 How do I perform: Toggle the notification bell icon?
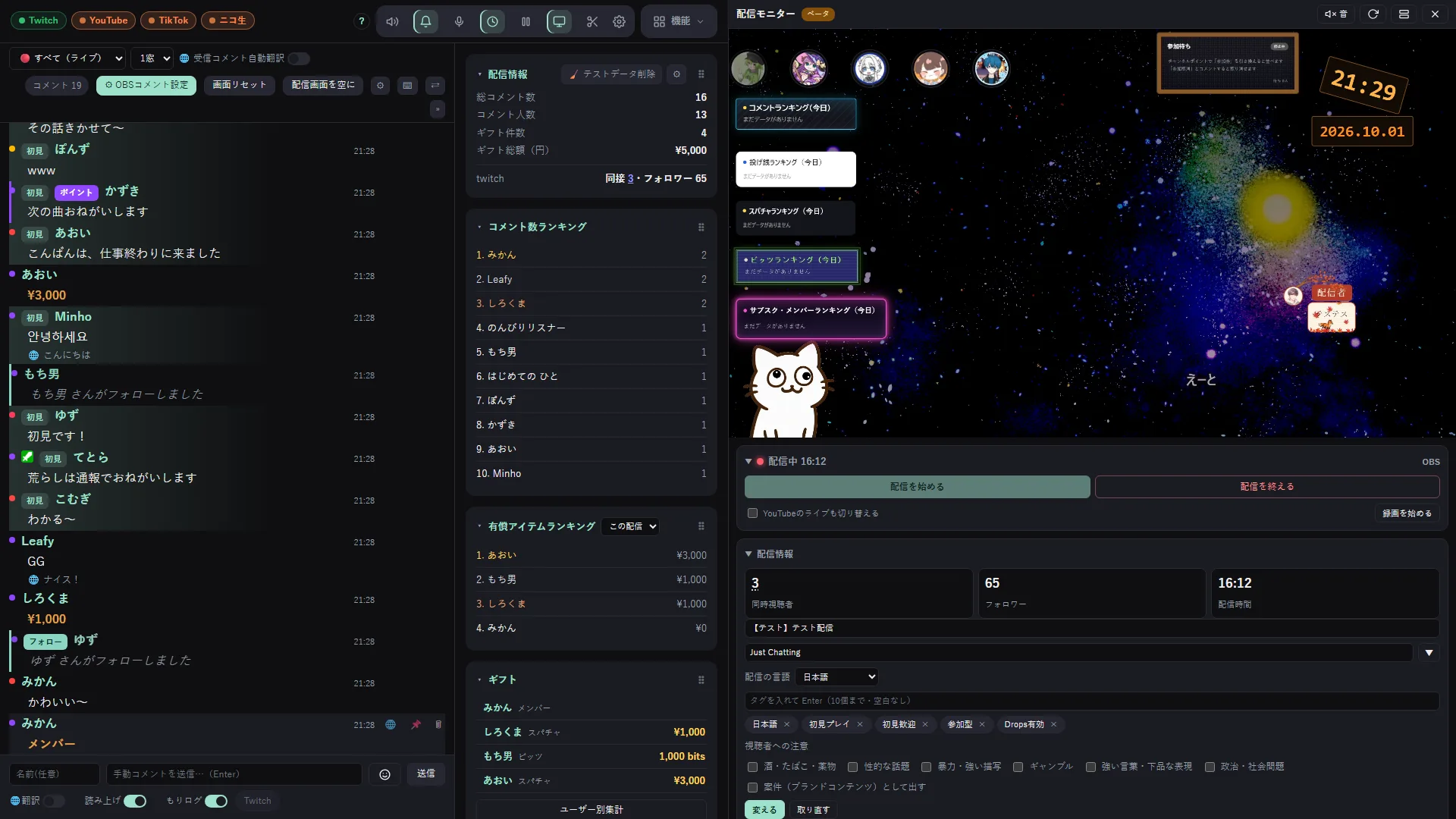pos(425,21)
